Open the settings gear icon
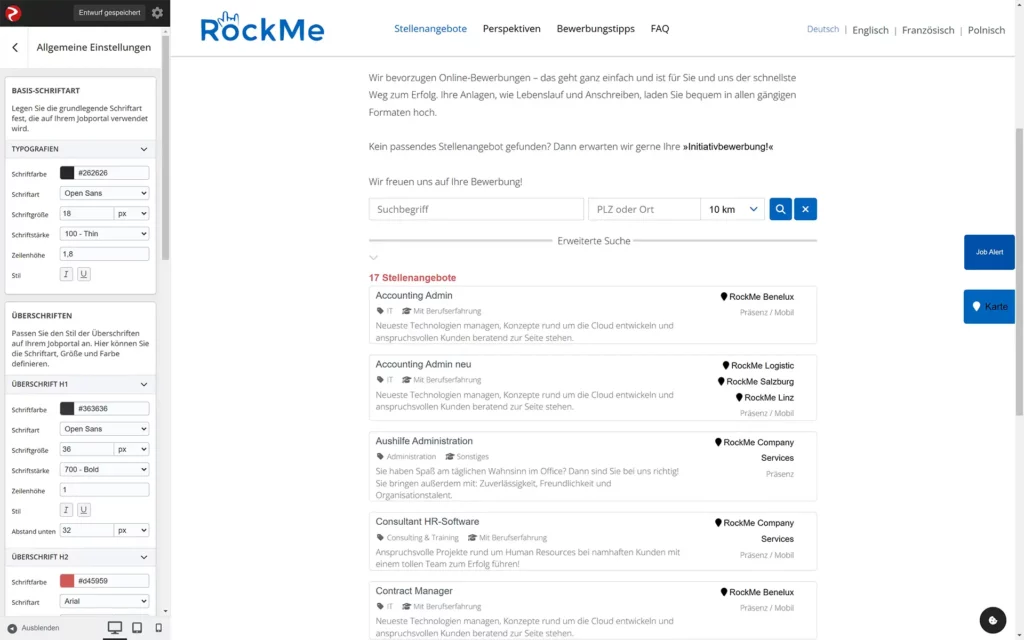This screenshot has width=1024, height=640. [157, 13]
